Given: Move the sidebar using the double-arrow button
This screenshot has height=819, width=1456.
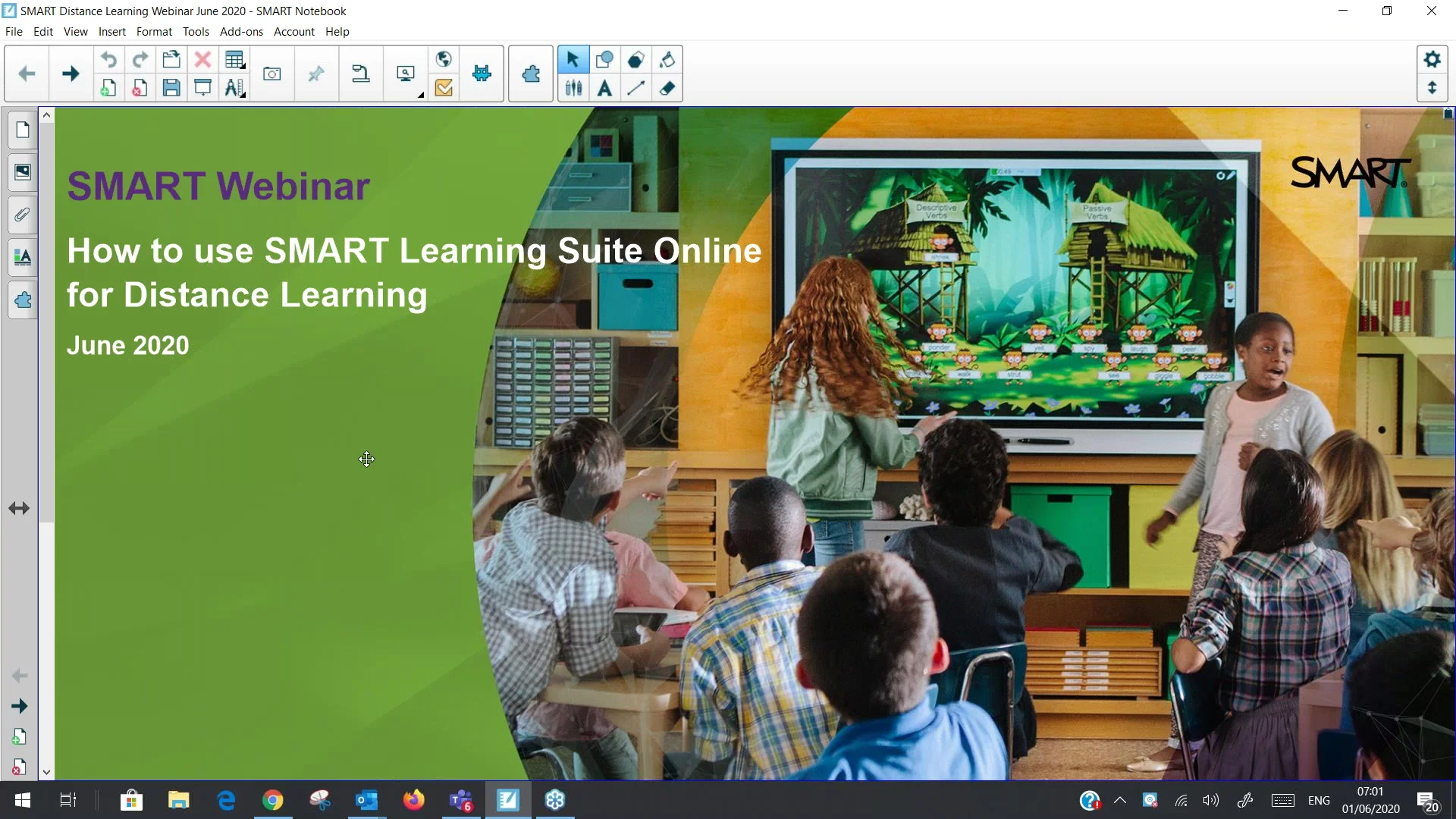Looking at the screenshot, I should [x=19, y=508].
